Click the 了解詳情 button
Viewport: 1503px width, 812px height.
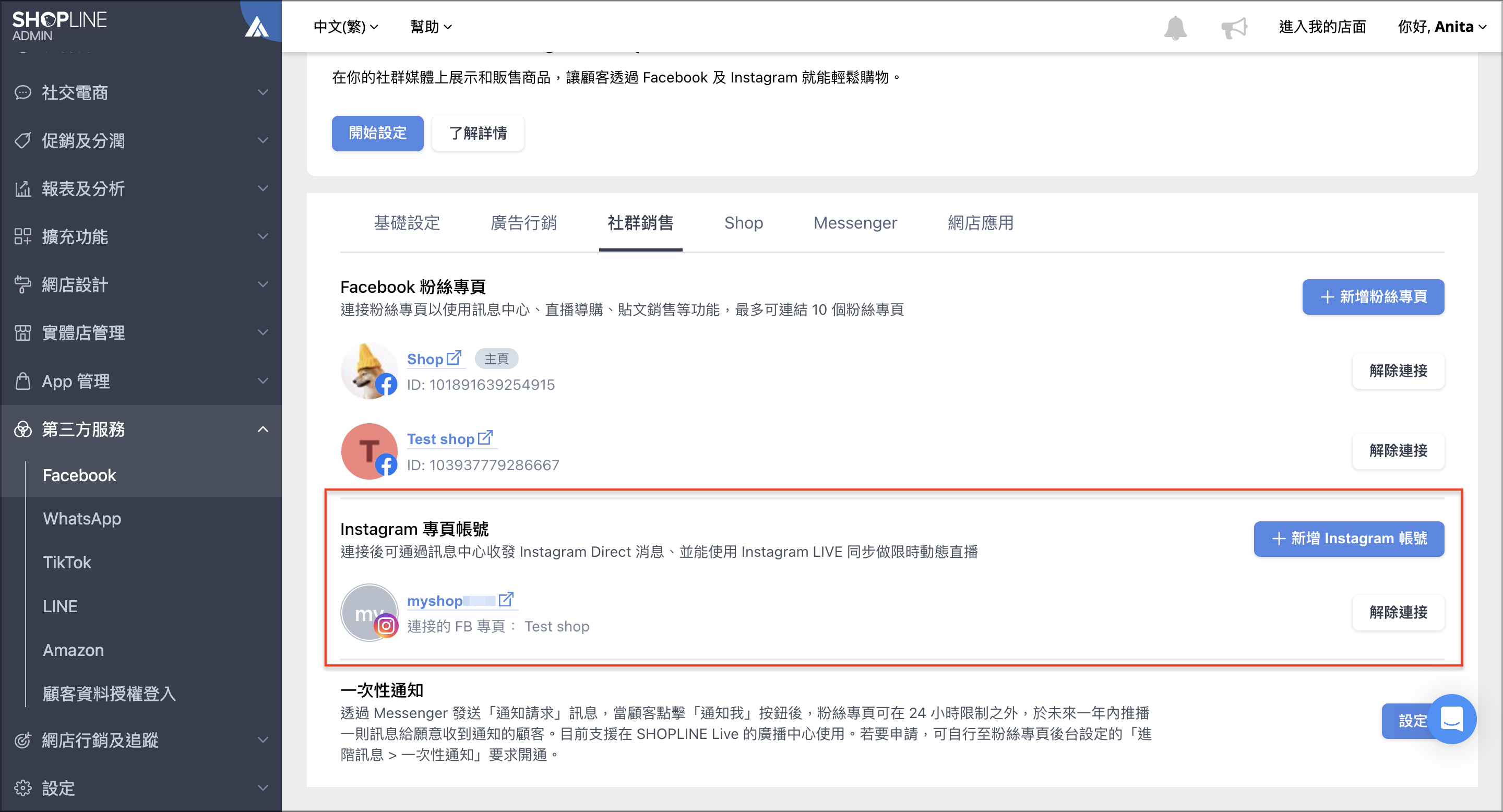(478, 134)
